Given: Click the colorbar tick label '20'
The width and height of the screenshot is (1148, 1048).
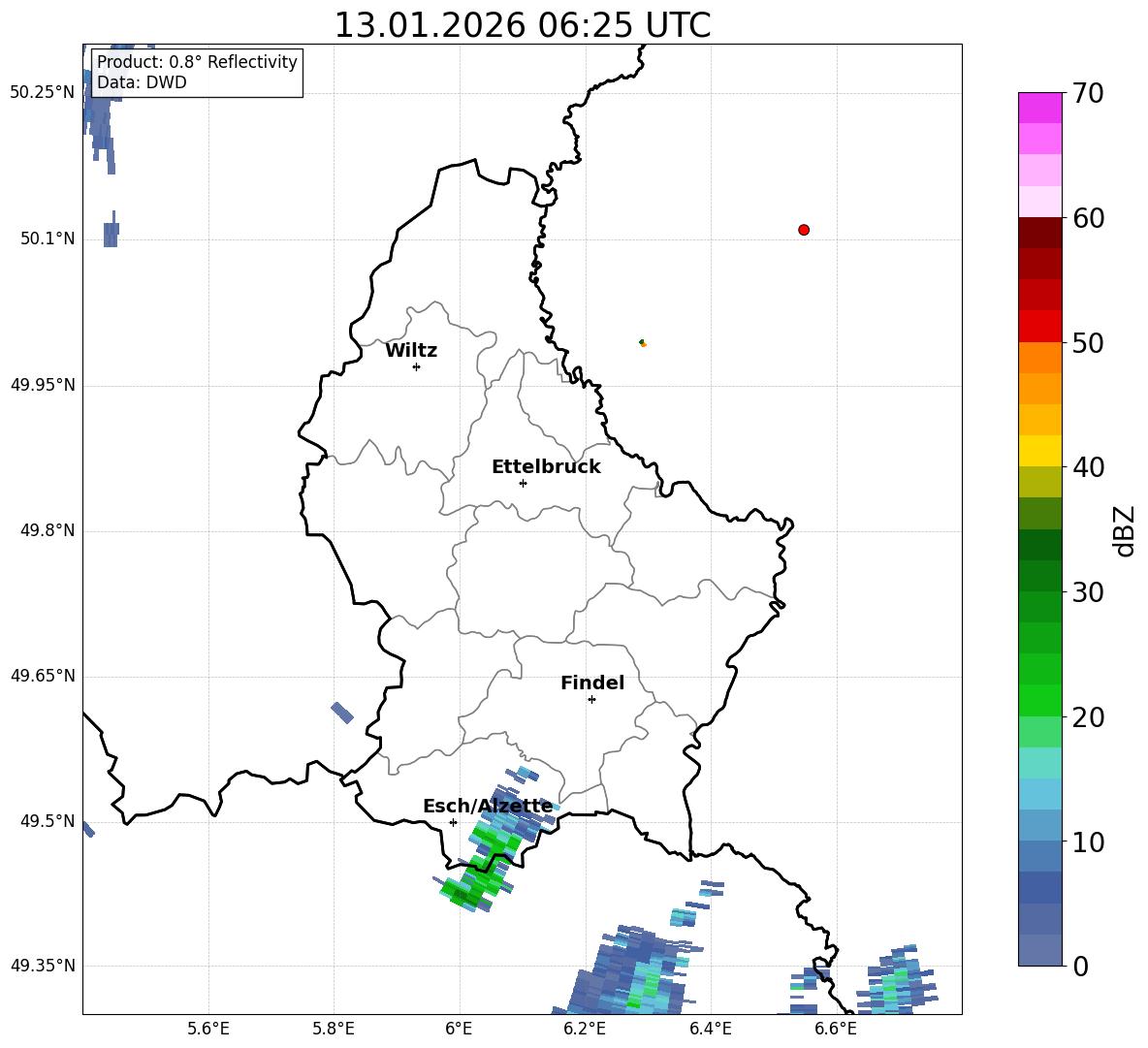Looking at the screenshot, I should [1088, 717].
